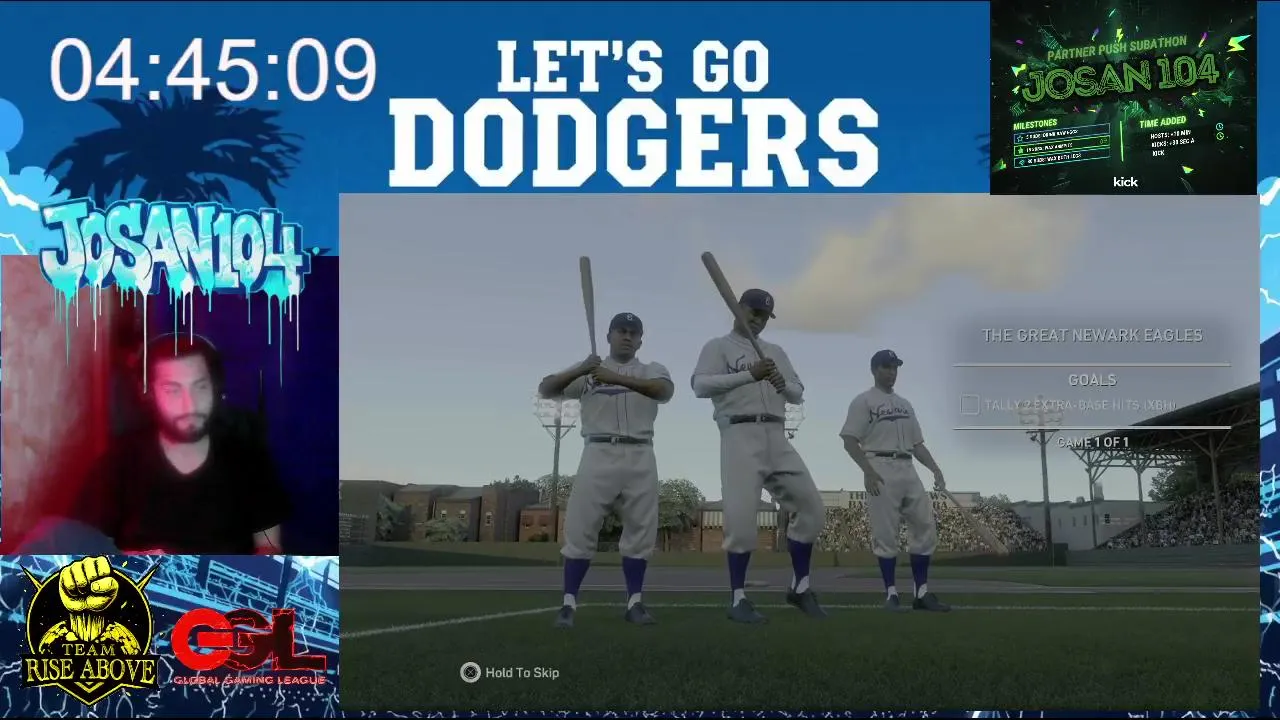
Task: Click the 04:45:09 subathon timer
Action: point(212,70)
